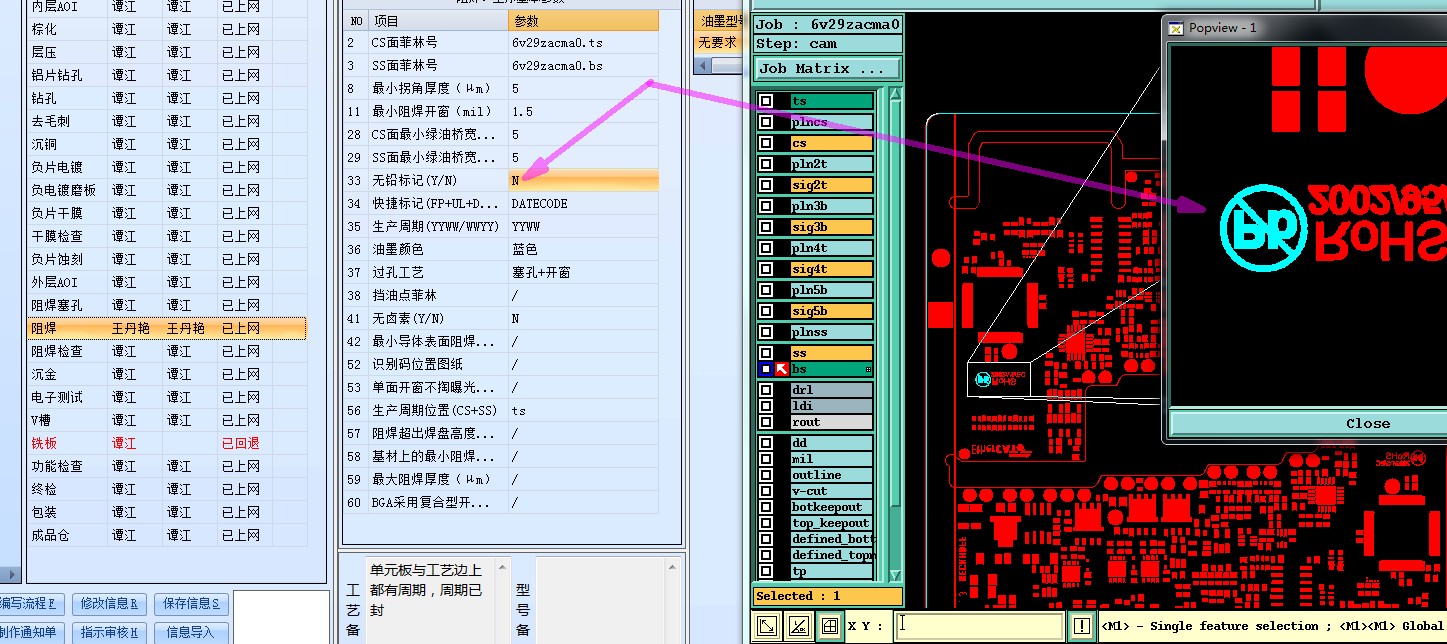Click the small grid marker on bs layer
1447x644 pixels.
click(x=868, y=370)
